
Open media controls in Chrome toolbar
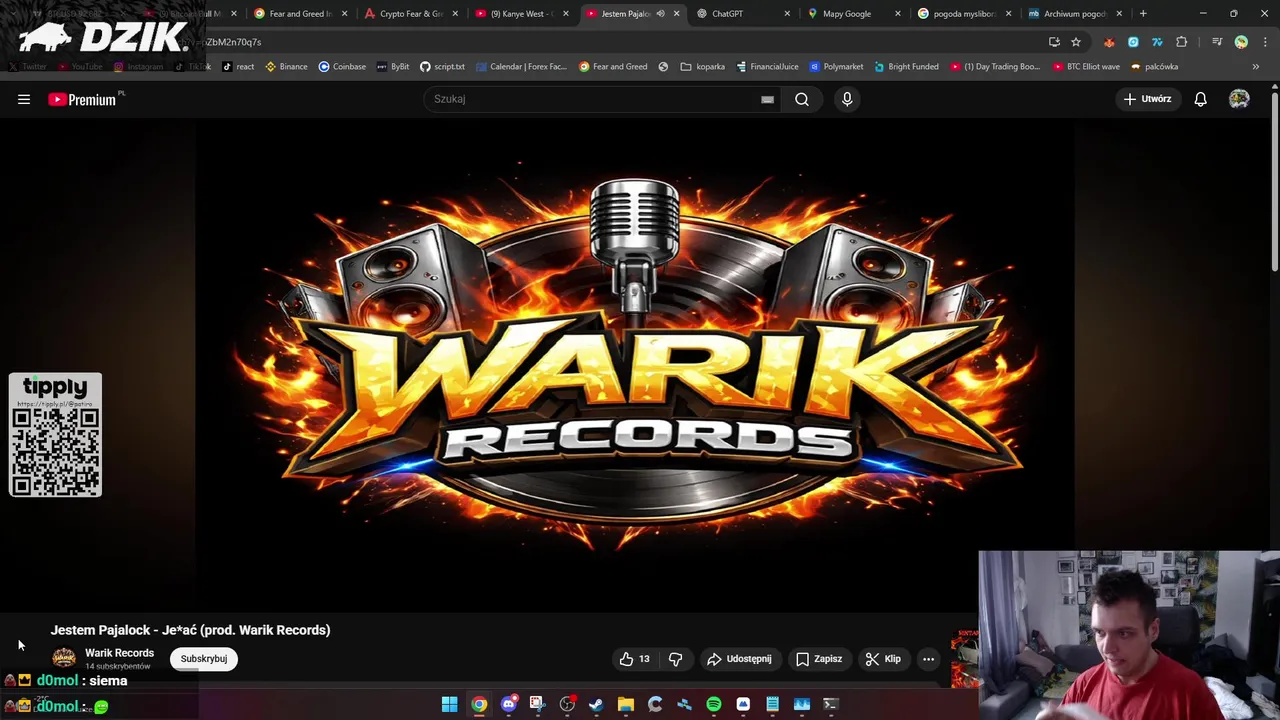point(1217,42)
